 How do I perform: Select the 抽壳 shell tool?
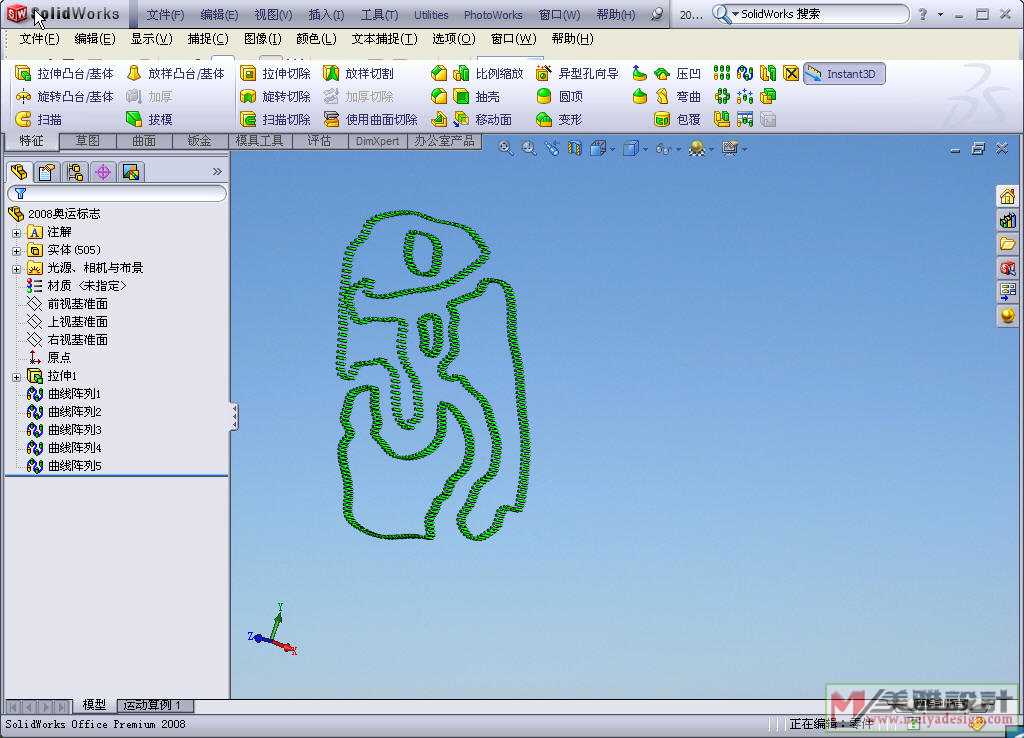point(477,97)
